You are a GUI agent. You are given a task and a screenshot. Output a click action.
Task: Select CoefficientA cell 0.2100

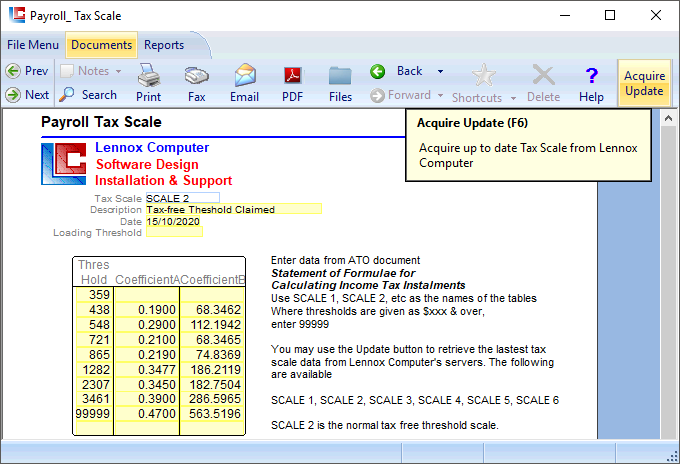pyautogui.click(x=147, y=340)
